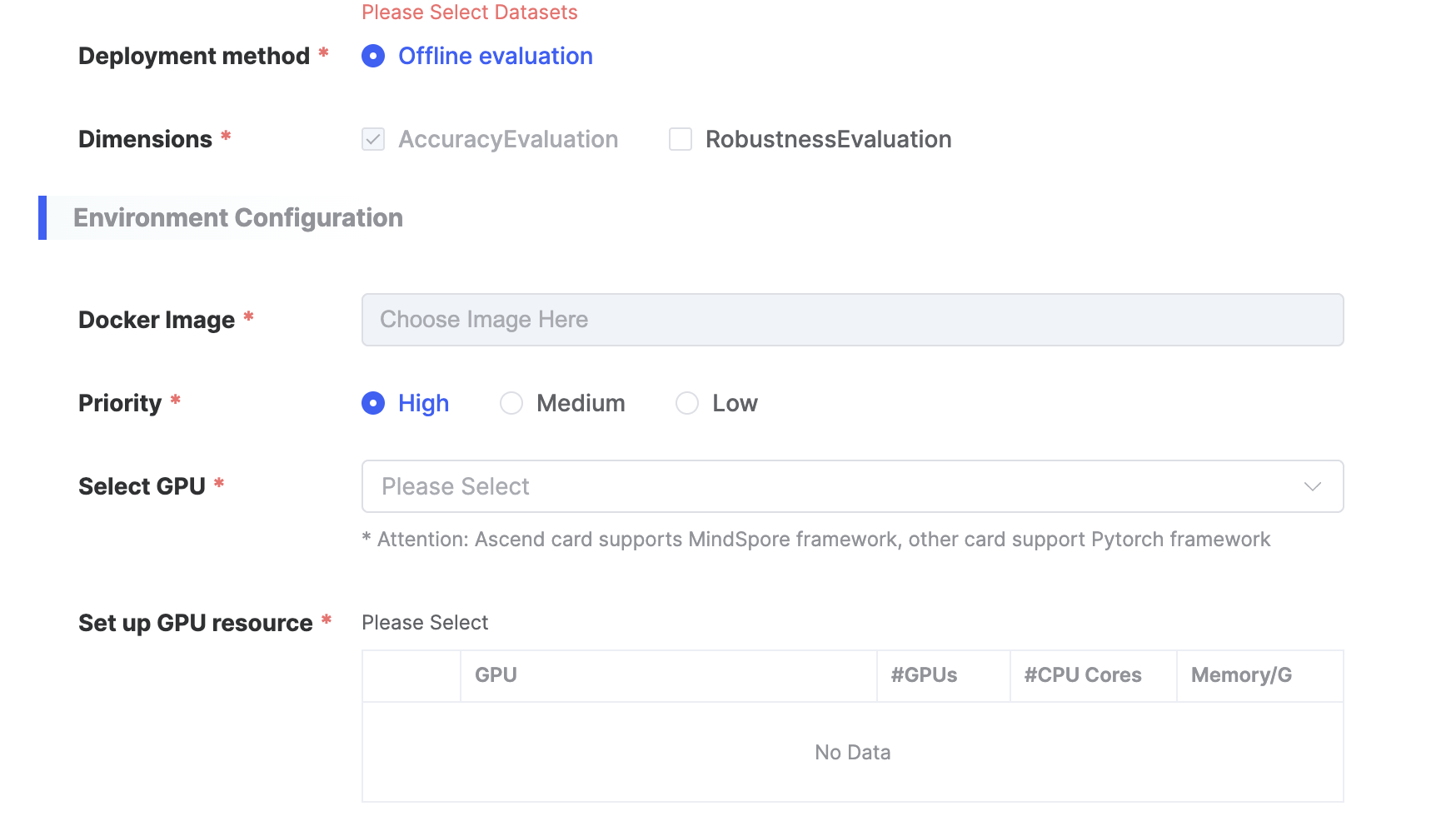
Task: Click the Deployment method label
Action: [193, 56]
